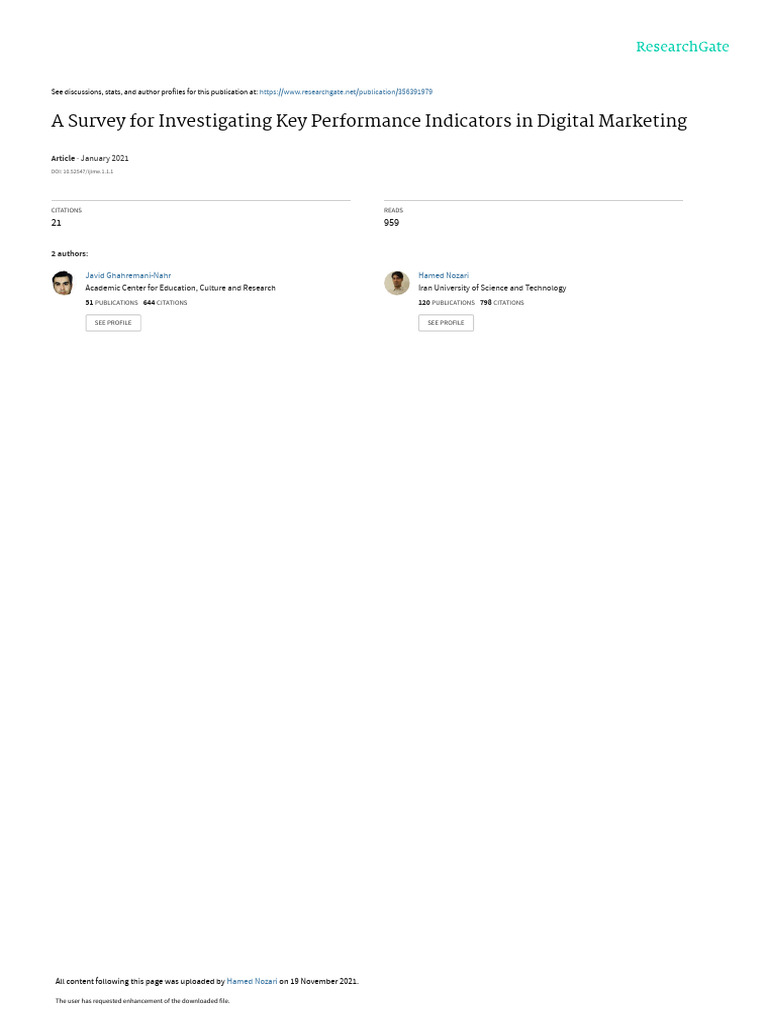
Task: Click 798 CITATIONS stat for Hamed Nozari
Action: pyautogui.click(x=502, y=303)
